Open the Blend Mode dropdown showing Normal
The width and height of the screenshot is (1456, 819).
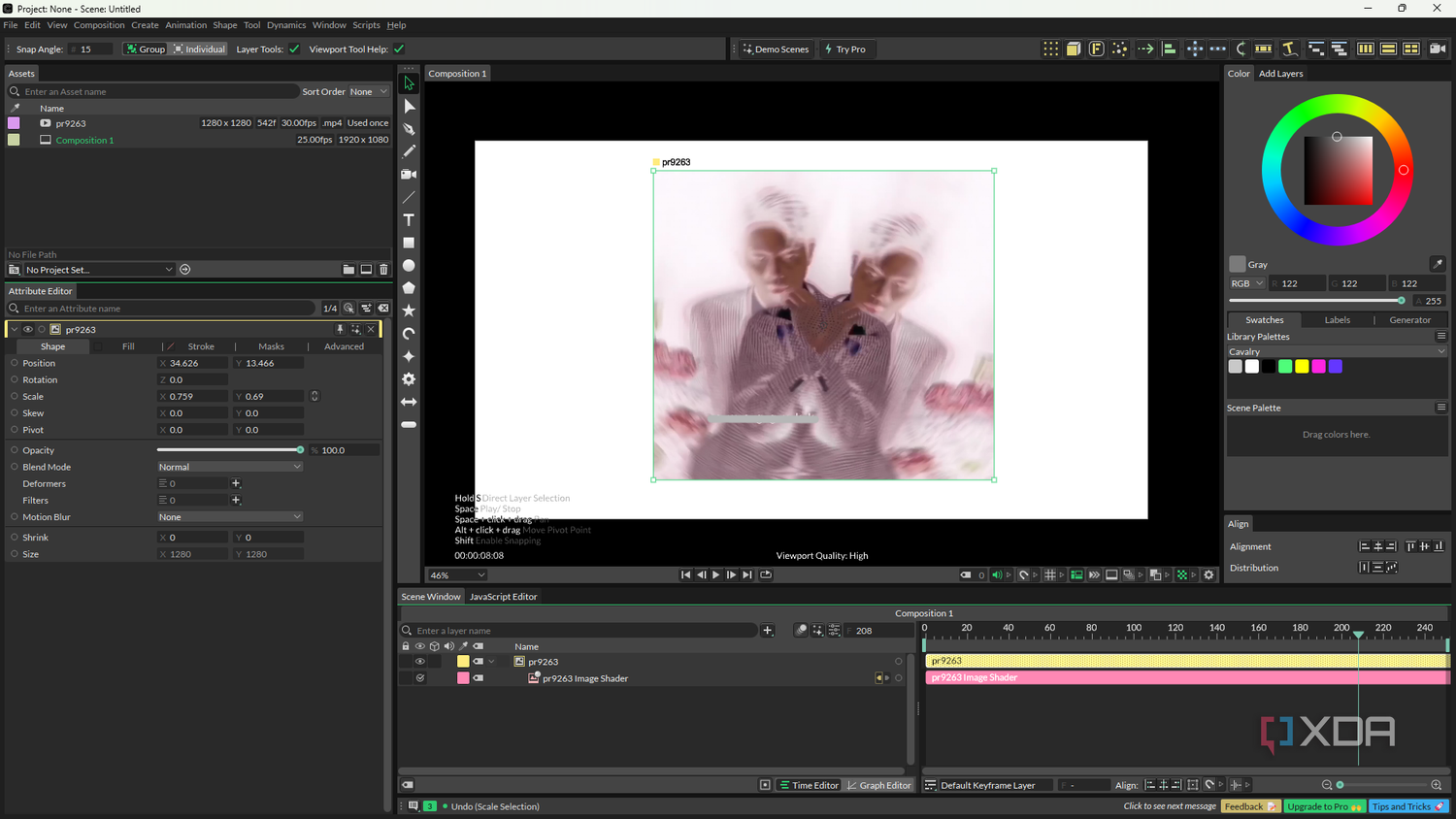tap(230, 467)
